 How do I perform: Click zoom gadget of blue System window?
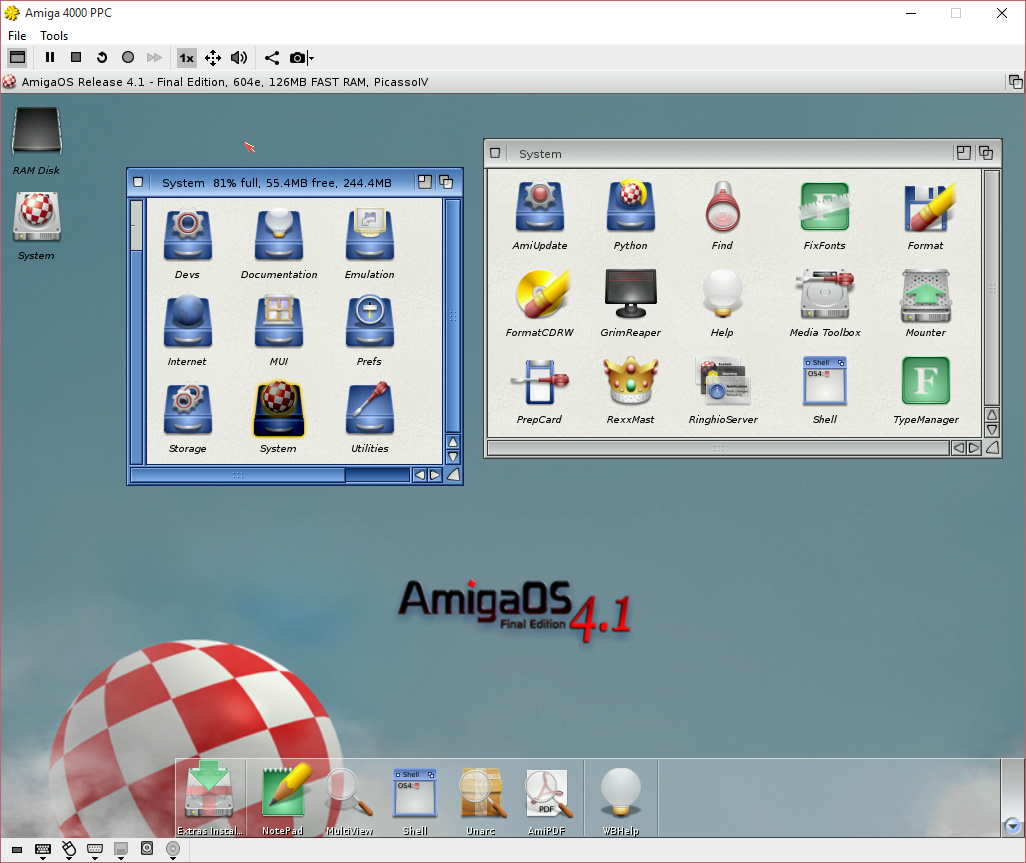425,182
